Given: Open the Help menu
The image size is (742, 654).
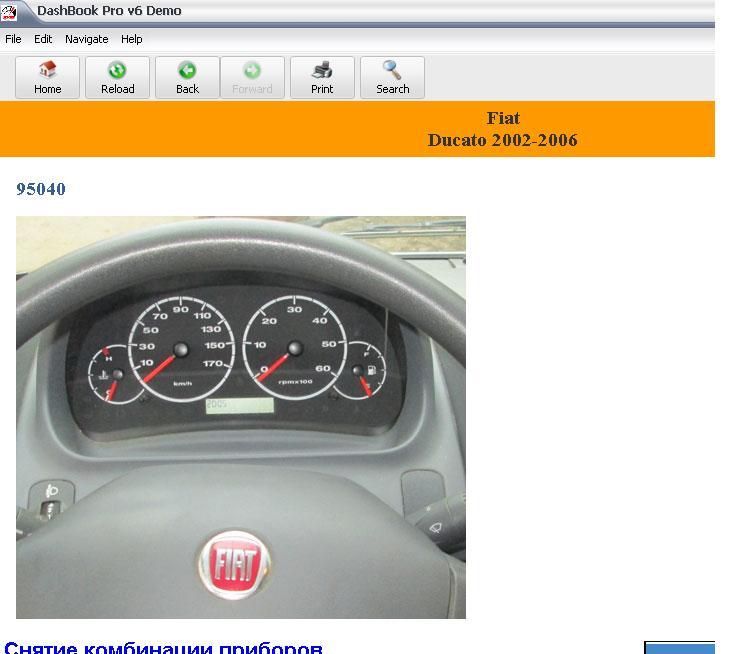Looking at the screenshot, I should [x=132, y=39].
